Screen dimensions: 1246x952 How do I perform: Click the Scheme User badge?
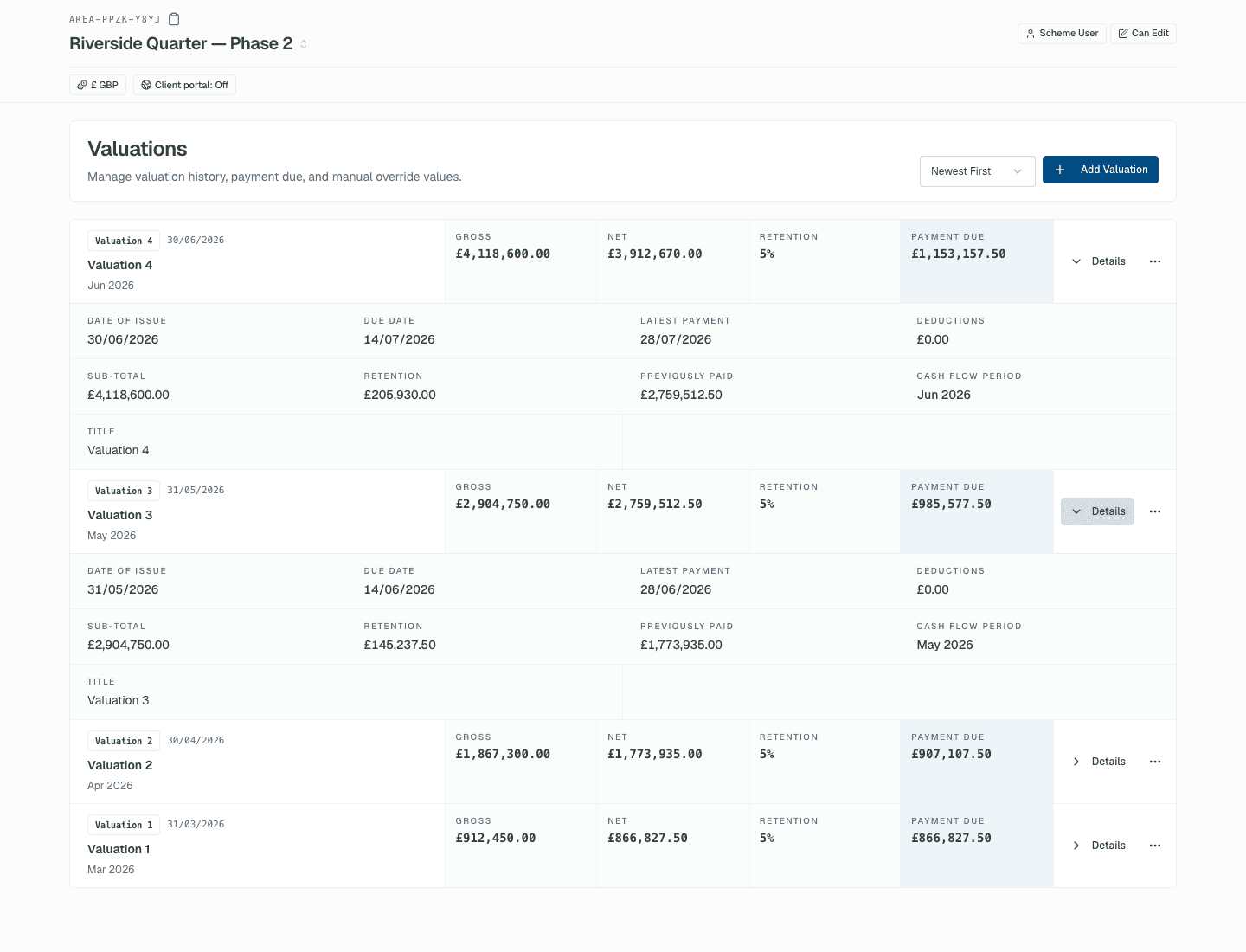coord(1062,34)
